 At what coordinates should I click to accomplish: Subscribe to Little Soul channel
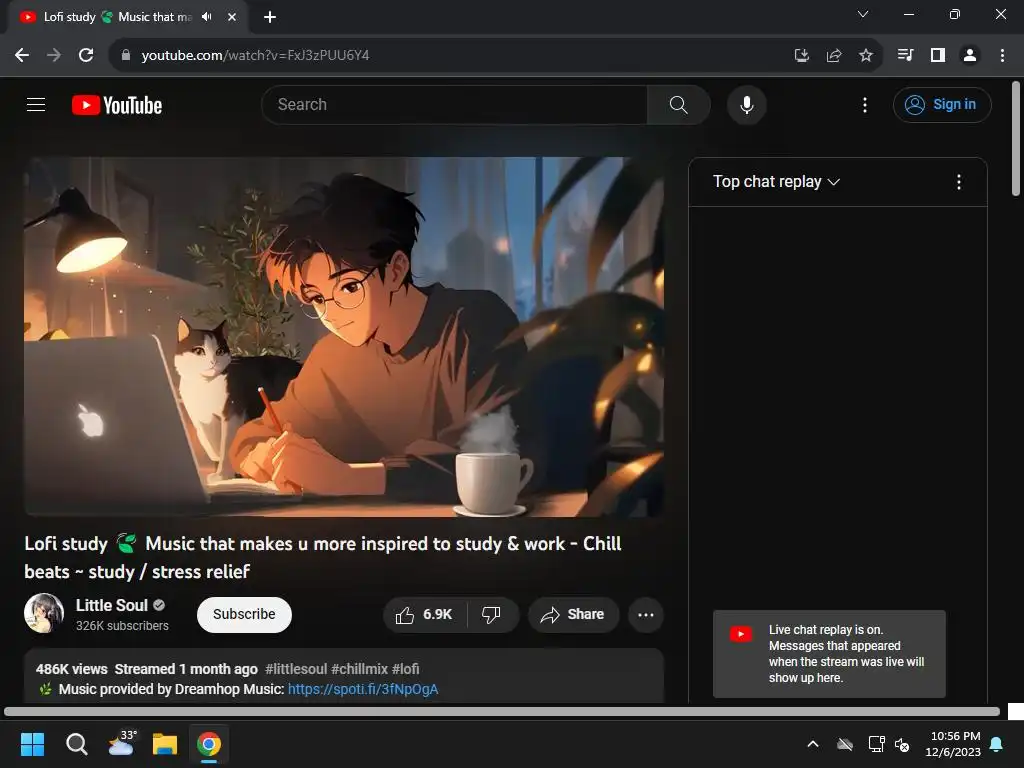(x=244, y=615)
